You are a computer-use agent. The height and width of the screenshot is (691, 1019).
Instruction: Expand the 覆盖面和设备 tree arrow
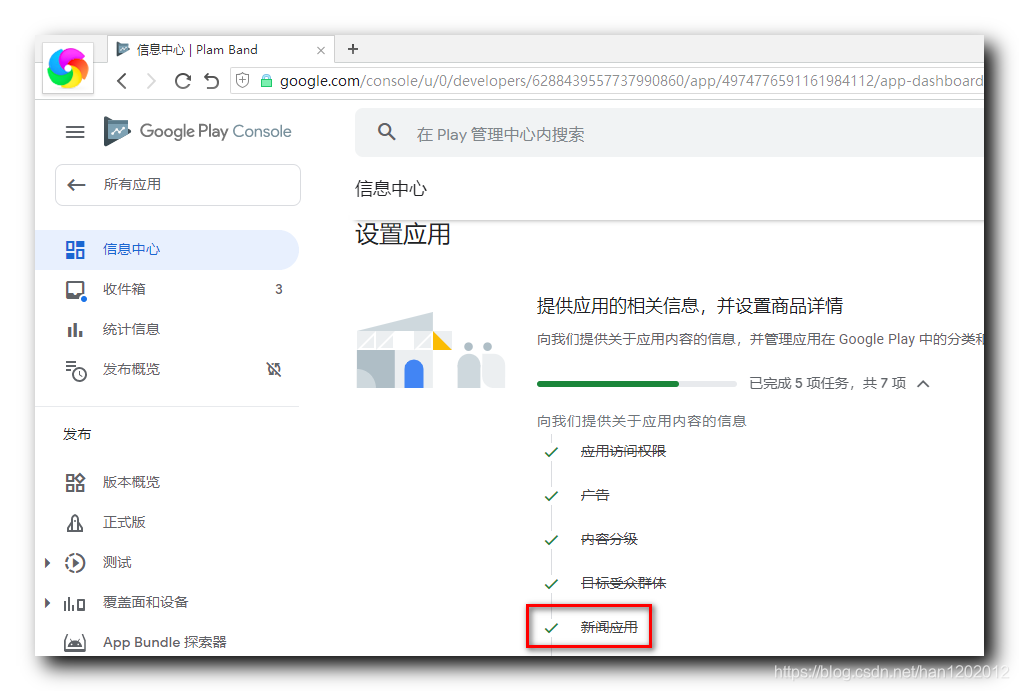47,603
